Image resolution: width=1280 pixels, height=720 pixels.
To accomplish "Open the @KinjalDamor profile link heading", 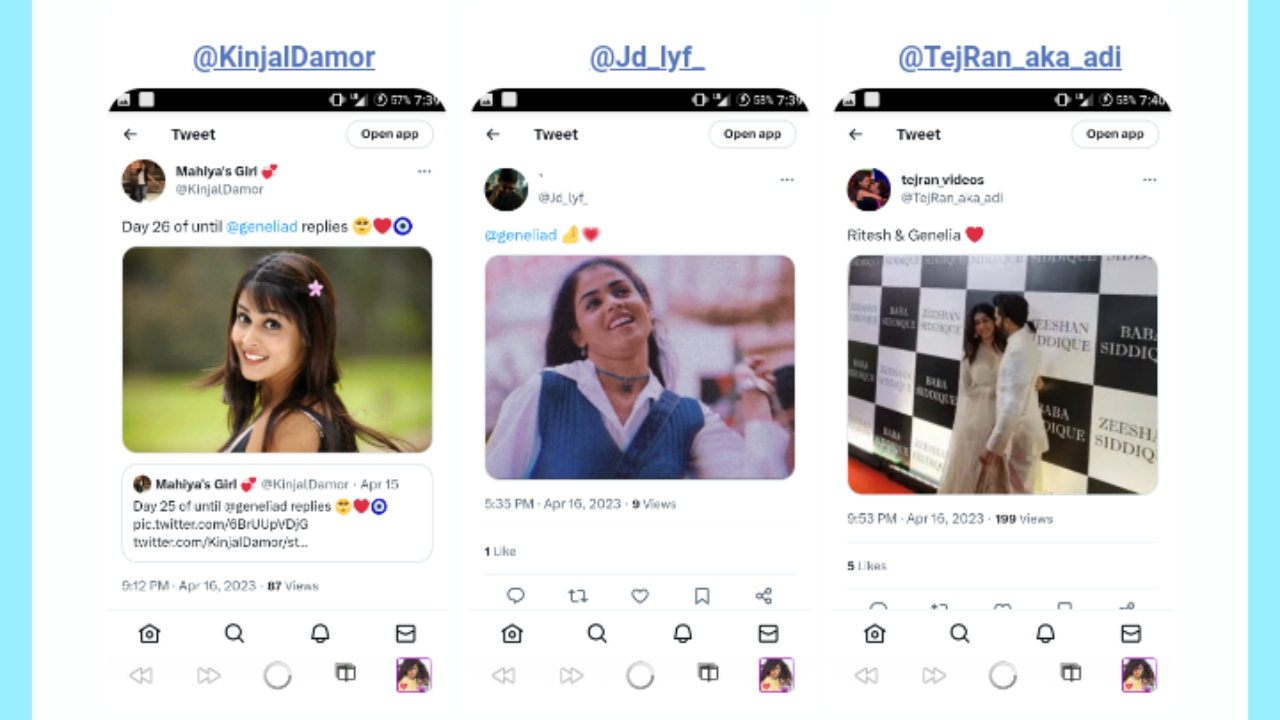I will [x=284, y=57].
